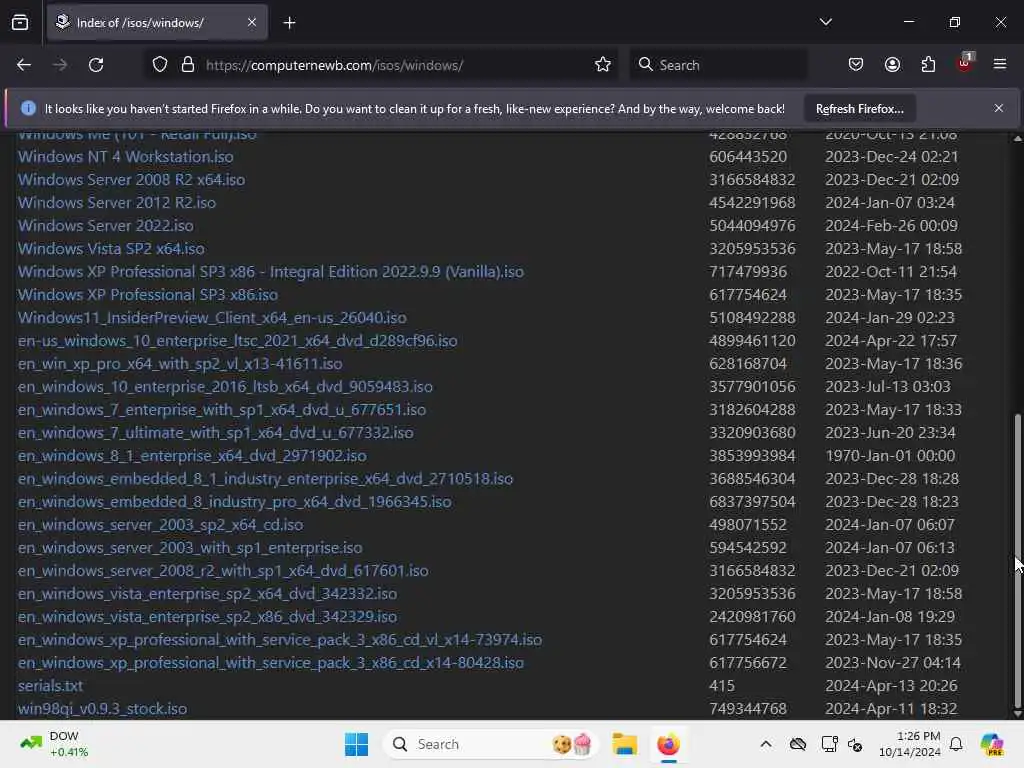Open en_windows_vista_enterprise_sp2_x86 iso link
Viewport: 1024px width, 768px height.
point(207,616)
